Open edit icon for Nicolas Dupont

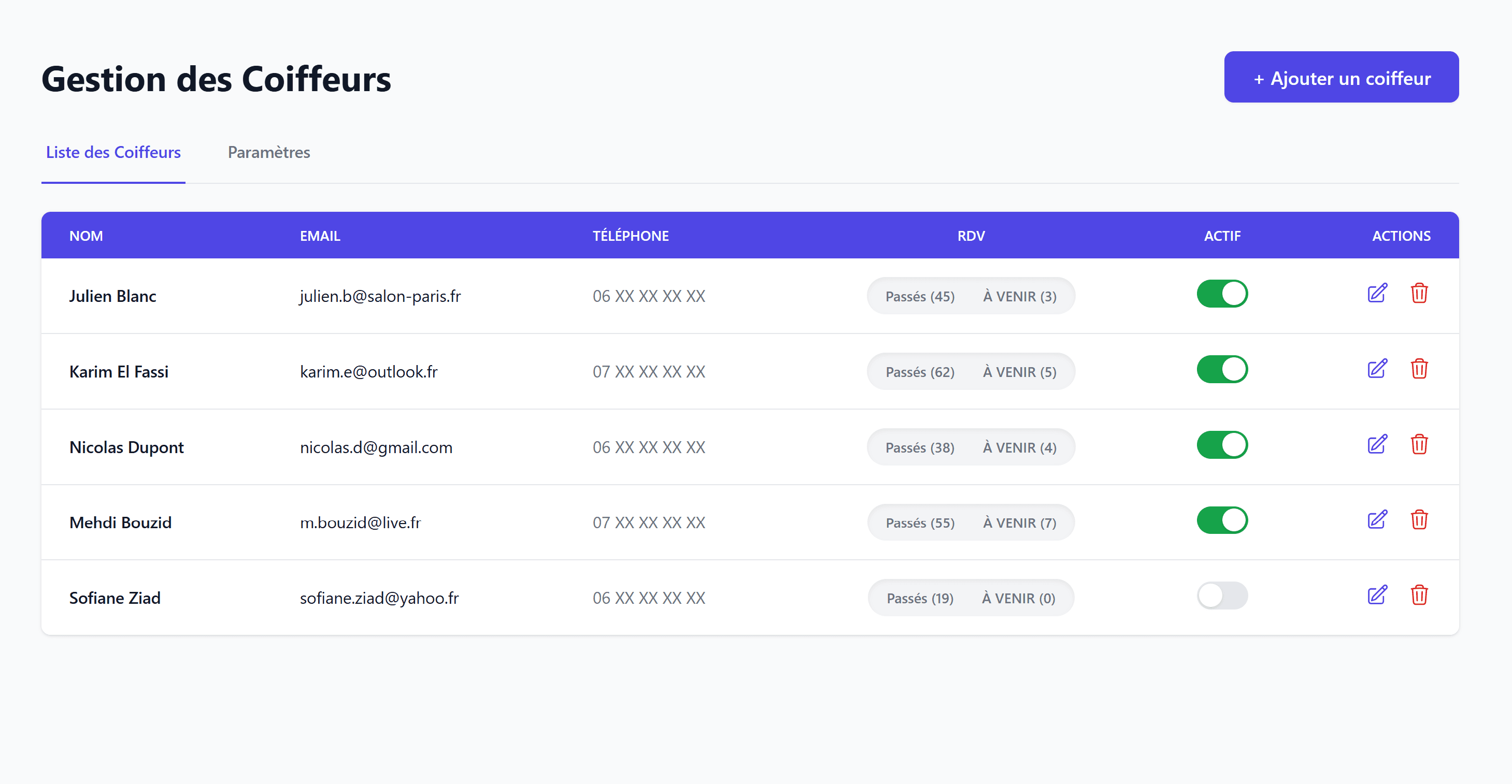(1377, 444)
